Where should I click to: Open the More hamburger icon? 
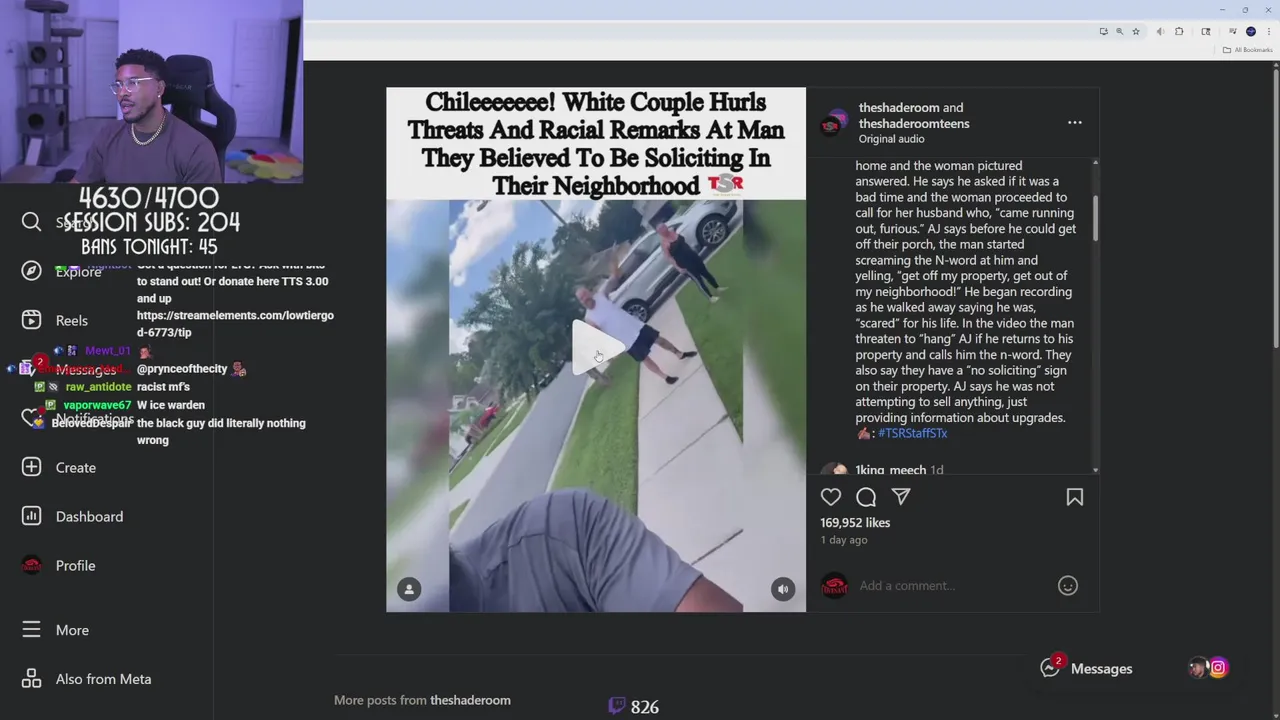pyautogui.click(x=32, y=630)
